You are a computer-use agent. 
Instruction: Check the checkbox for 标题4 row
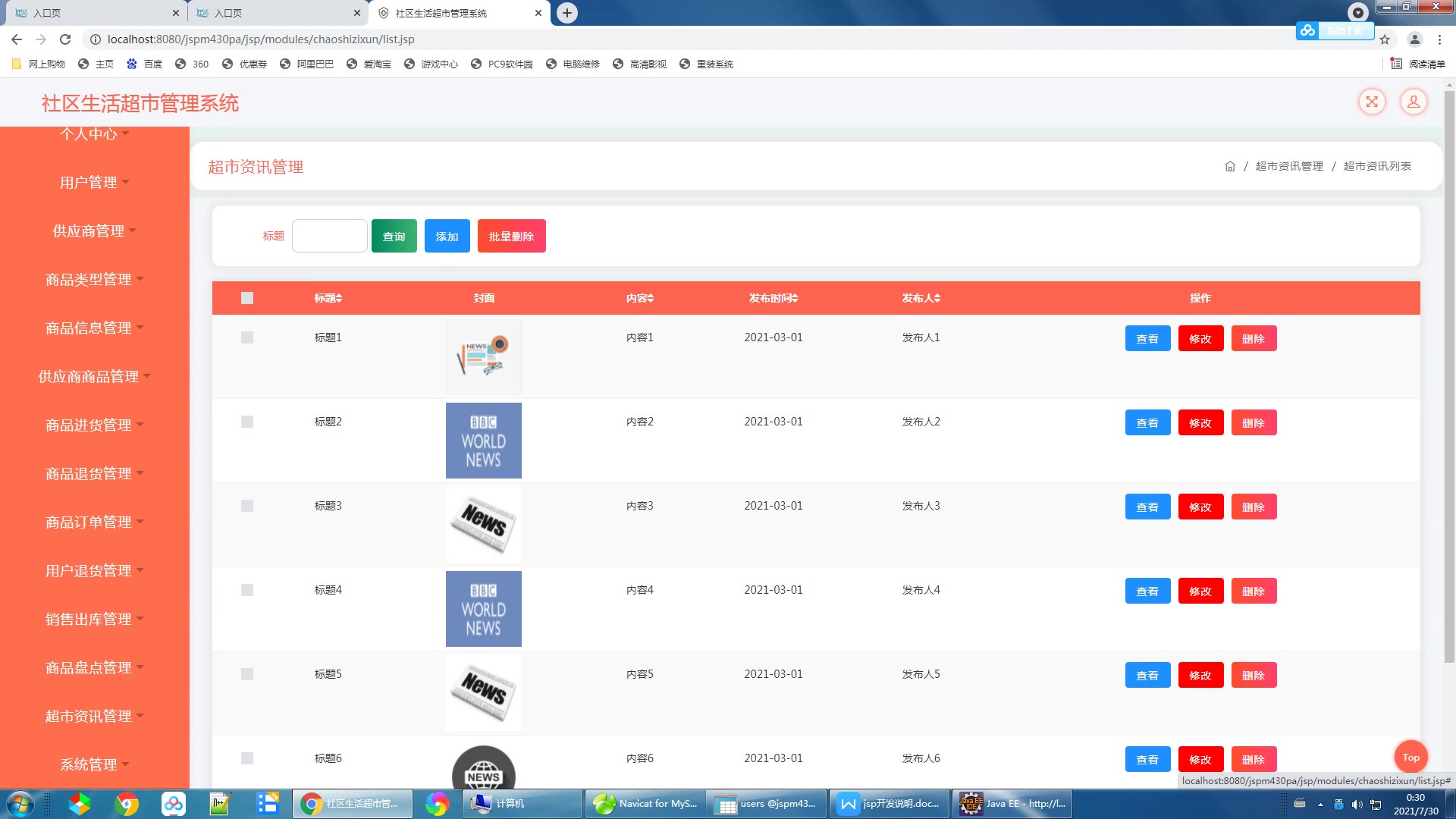(247, 590)
